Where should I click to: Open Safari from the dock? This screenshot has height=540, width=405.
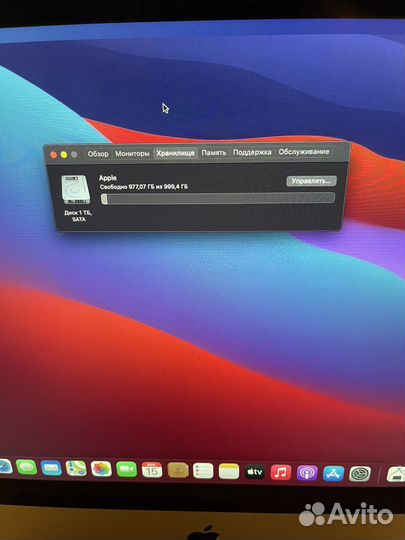point(5,467)
